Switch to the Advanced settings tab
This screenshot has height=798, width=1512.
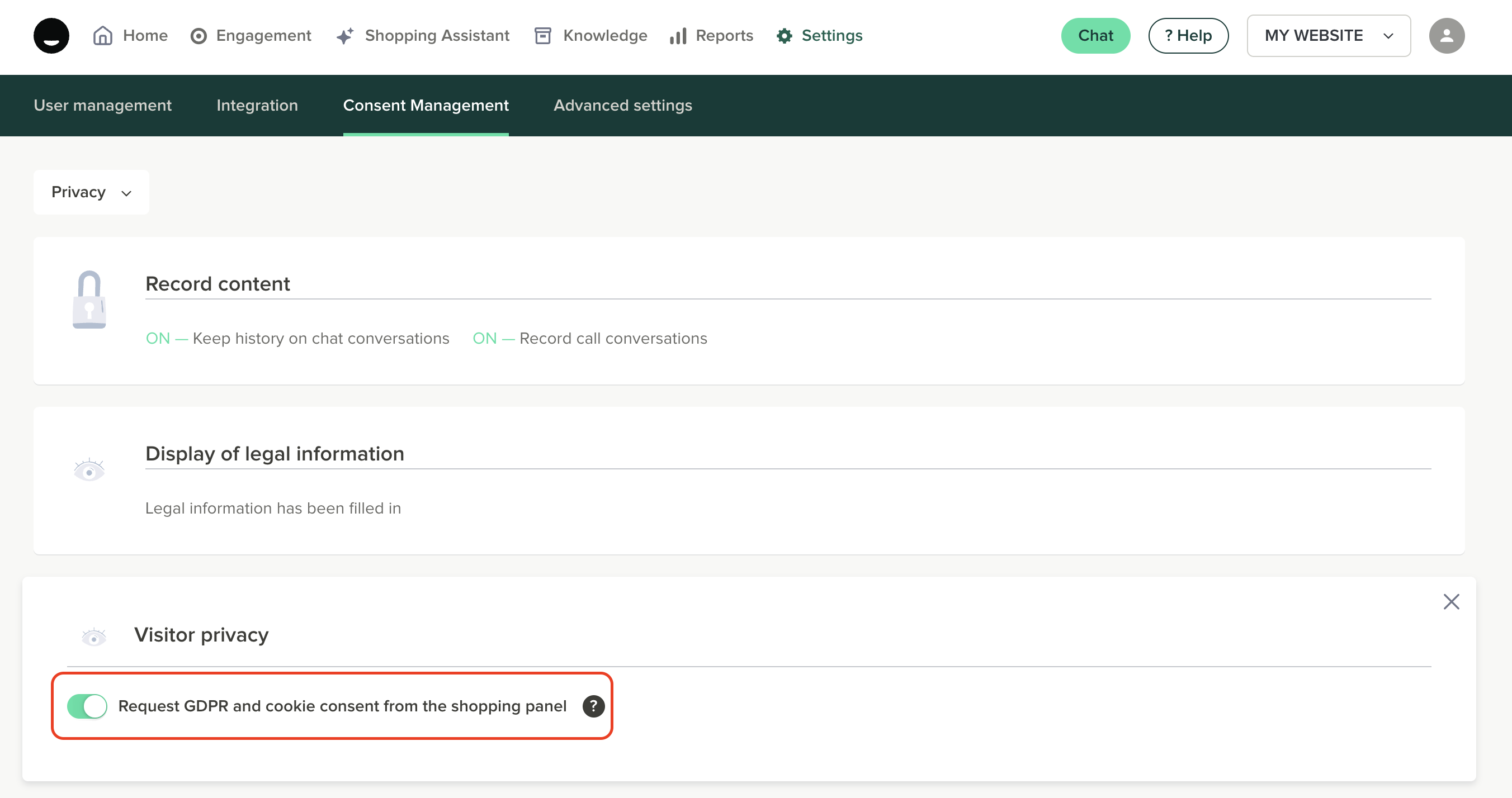coord(622,106)
